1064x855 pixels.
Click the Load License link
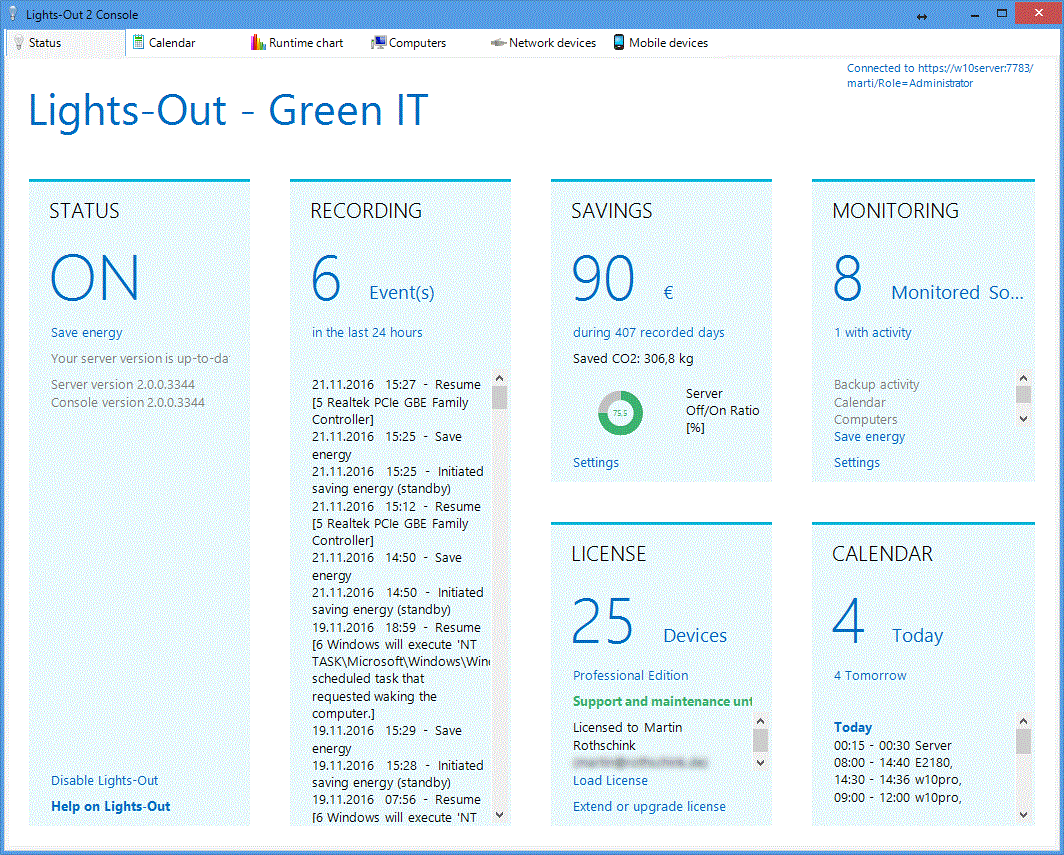[610, 780]
